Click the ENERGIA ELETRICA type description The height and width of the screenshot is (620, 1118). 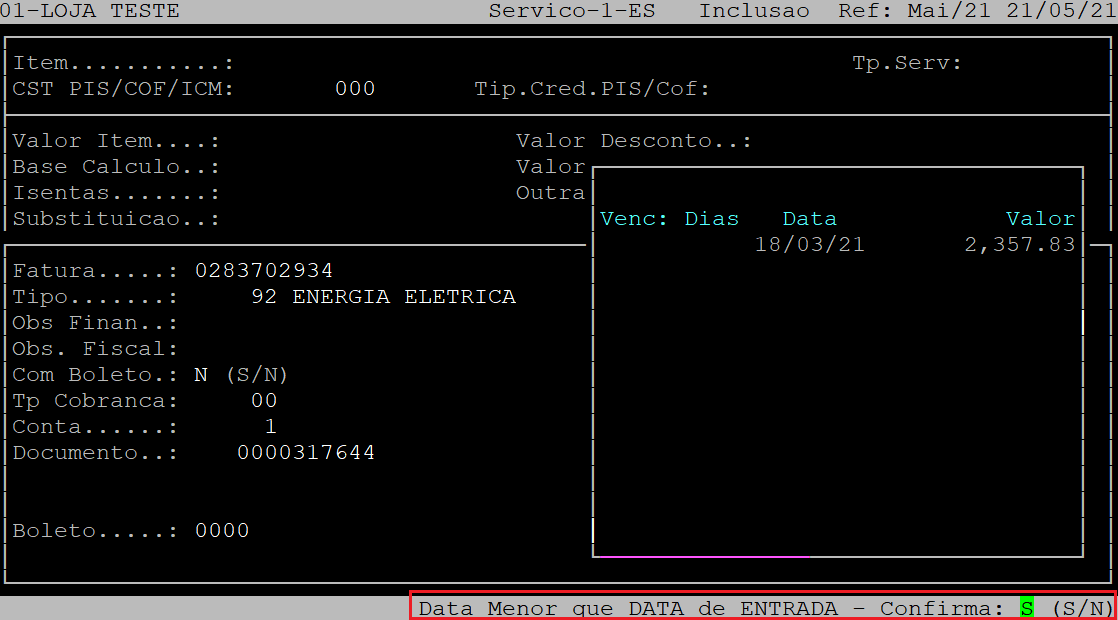click(x=404, y=297)
